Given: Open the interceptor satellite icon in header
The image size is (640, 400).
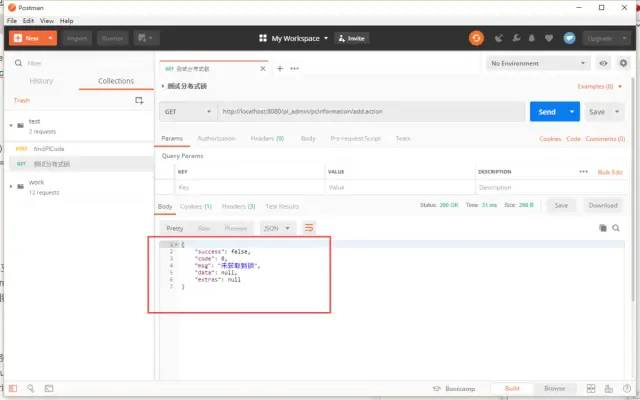Looking at the screenshot, I should 498,38.
